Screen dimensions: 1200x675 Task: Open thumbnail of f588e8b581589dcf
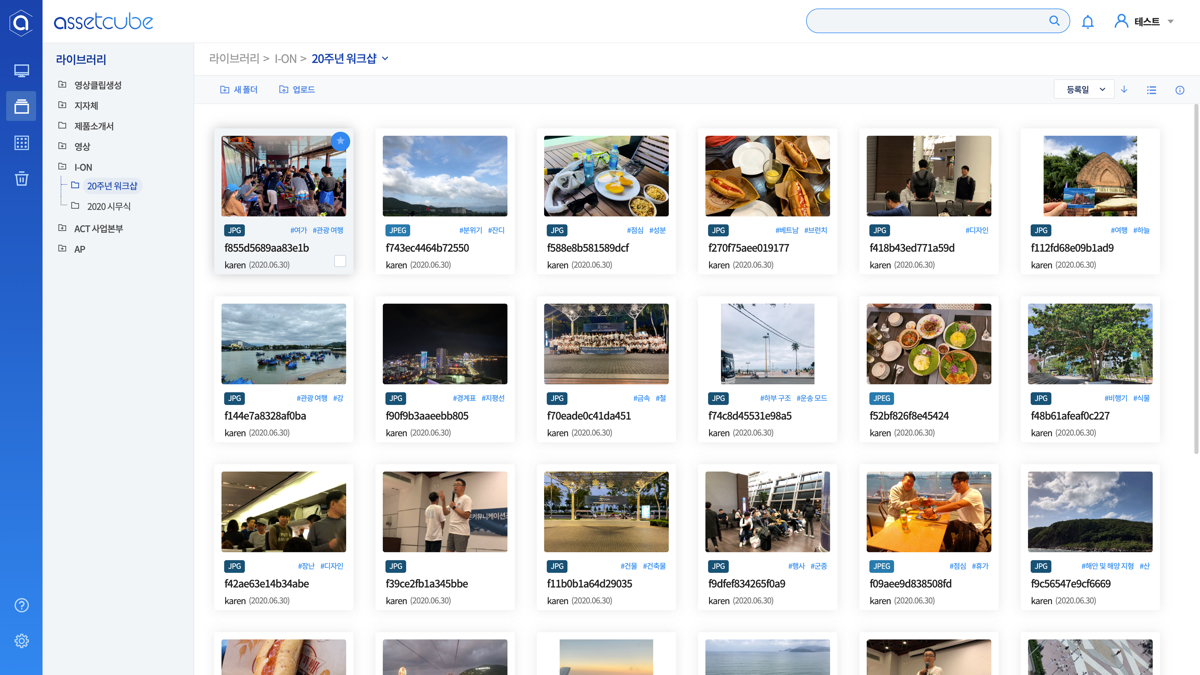point(606,176)
